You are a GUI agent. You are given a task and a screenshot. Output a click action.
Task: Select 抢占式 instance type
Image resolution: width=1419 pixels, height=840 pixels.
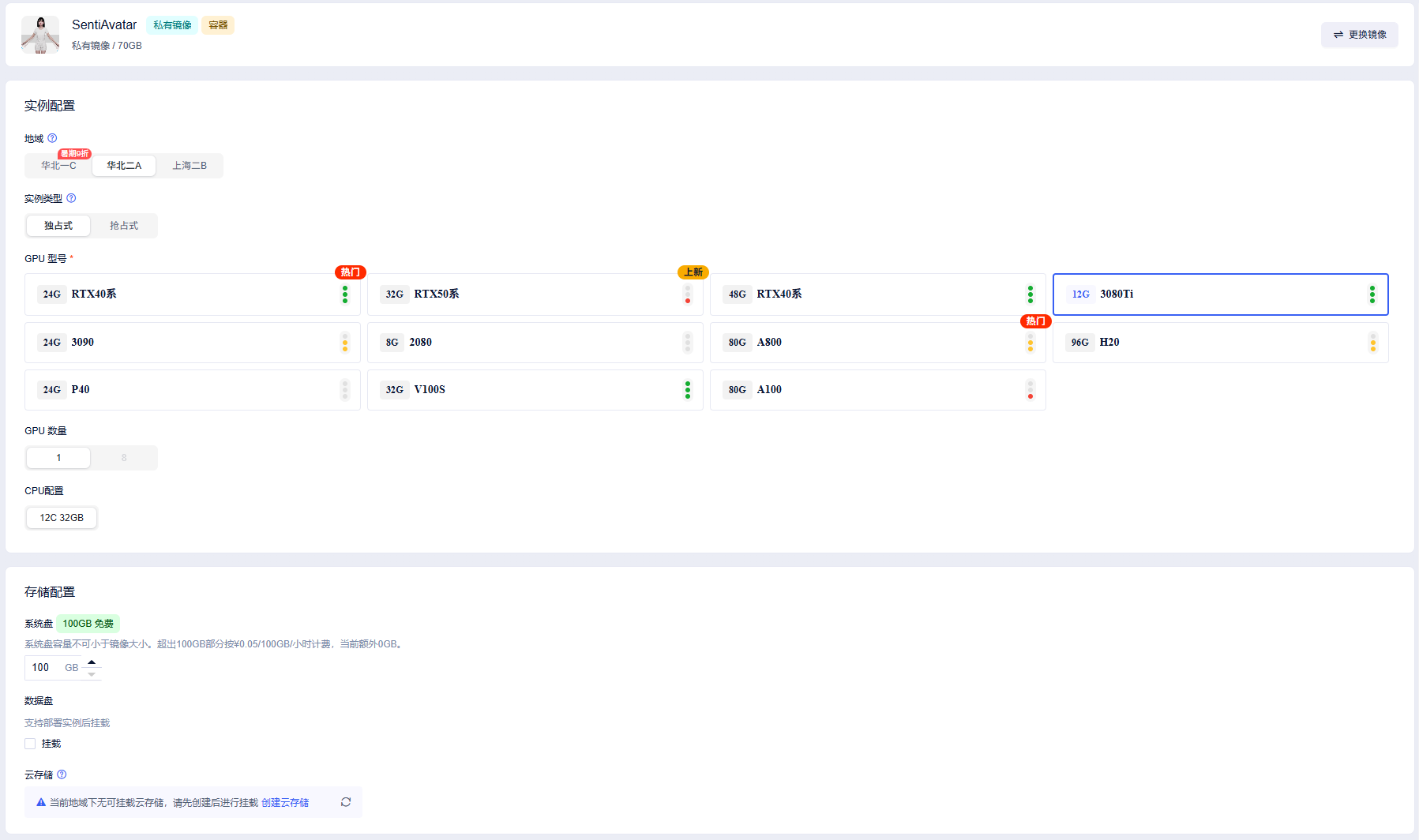click(124, 226)
